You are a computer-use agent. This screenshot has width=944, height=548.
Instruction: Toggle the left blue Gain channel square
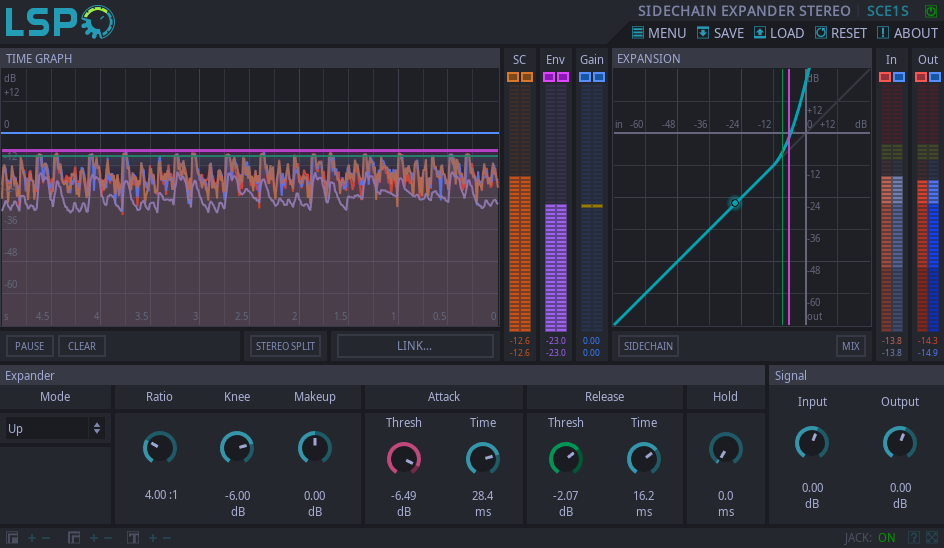tap(585, 77)
